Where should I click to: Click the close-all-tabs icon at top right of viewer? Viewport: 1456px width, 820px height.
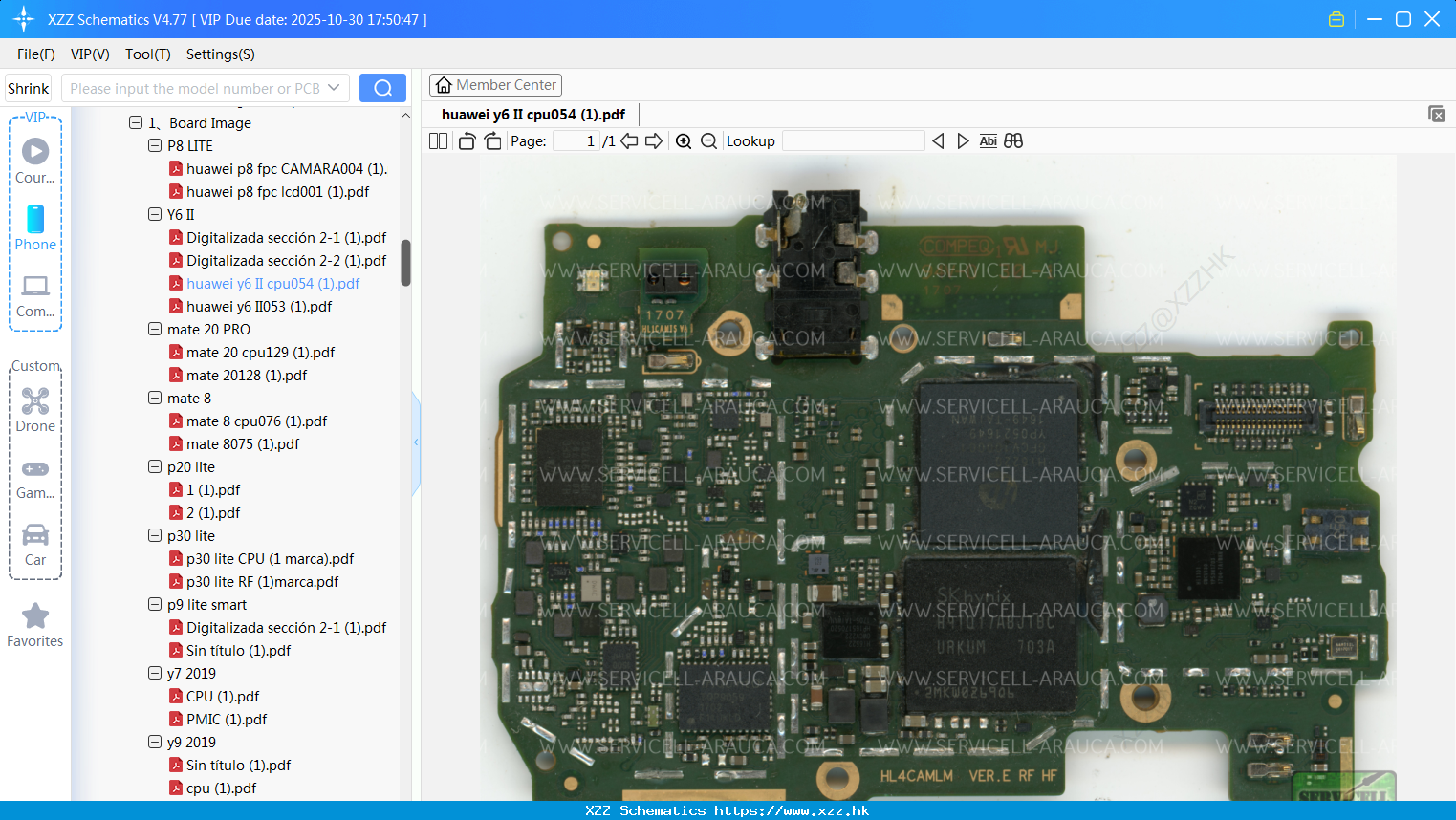pos(1437,114)
